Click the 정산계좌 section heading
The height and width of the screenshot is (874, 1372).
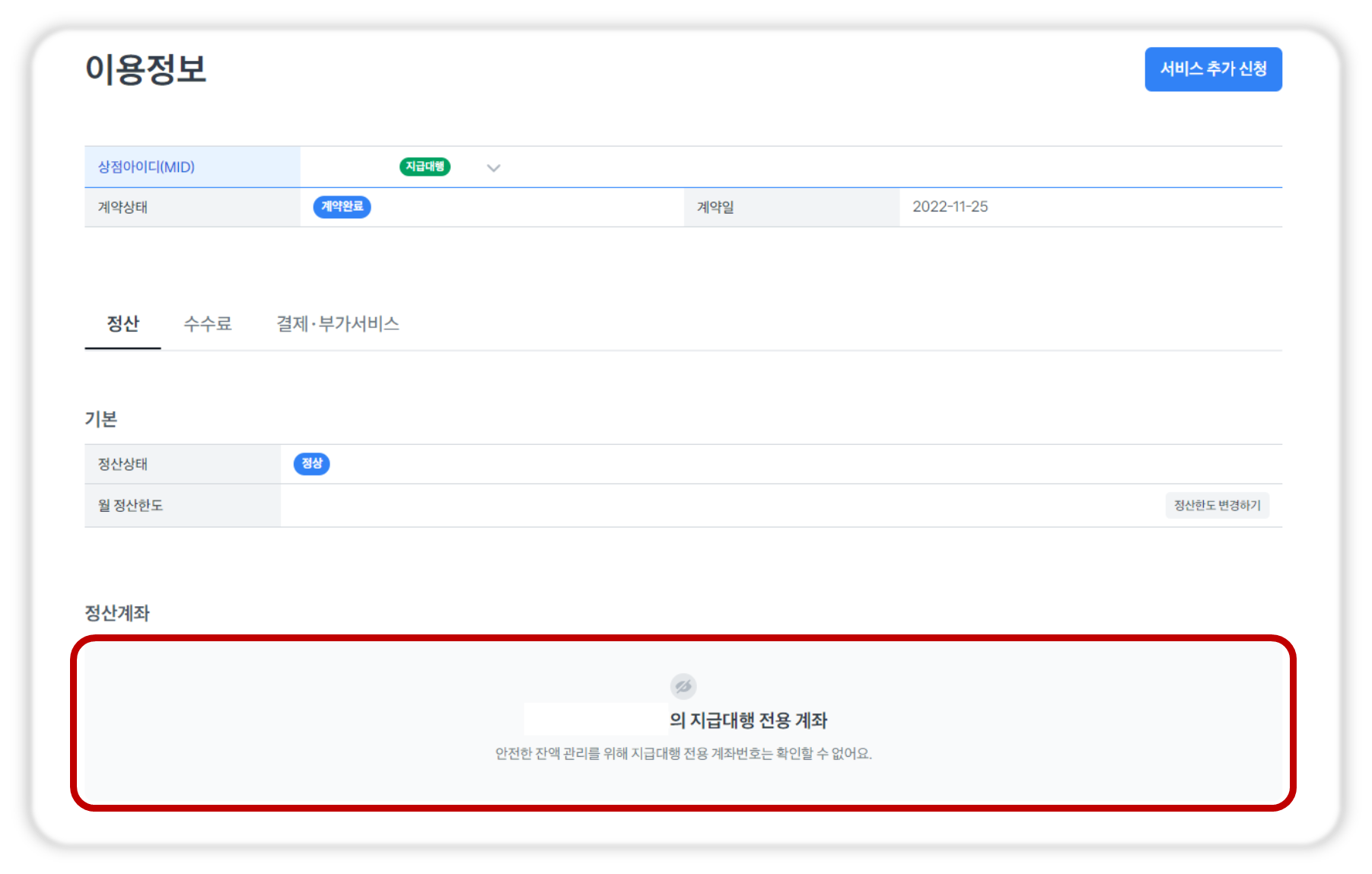[117, 613]
